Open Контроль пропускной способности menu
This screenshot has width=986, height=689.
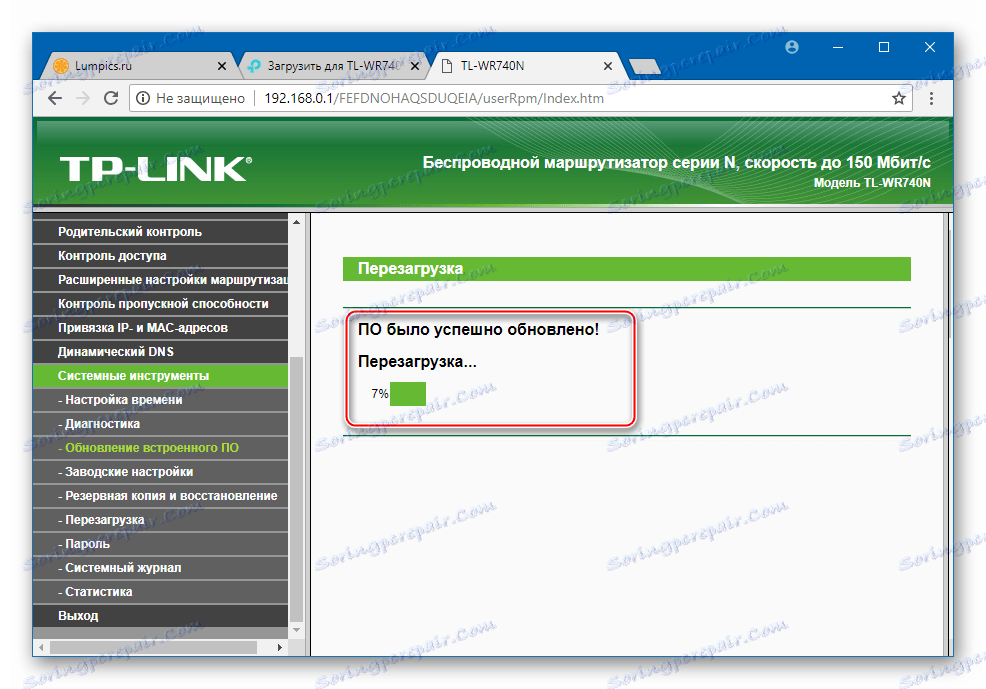160,304
